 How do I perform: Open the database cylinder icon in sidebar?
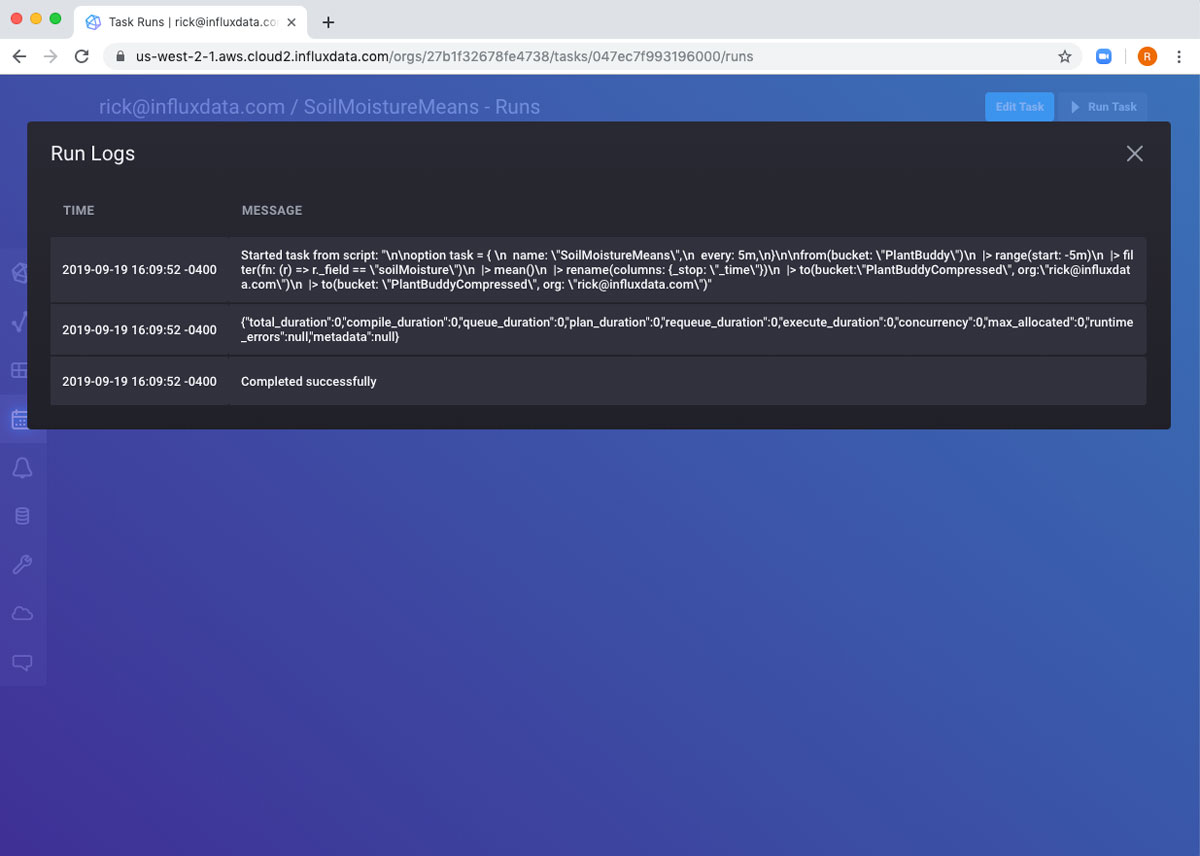21,516
